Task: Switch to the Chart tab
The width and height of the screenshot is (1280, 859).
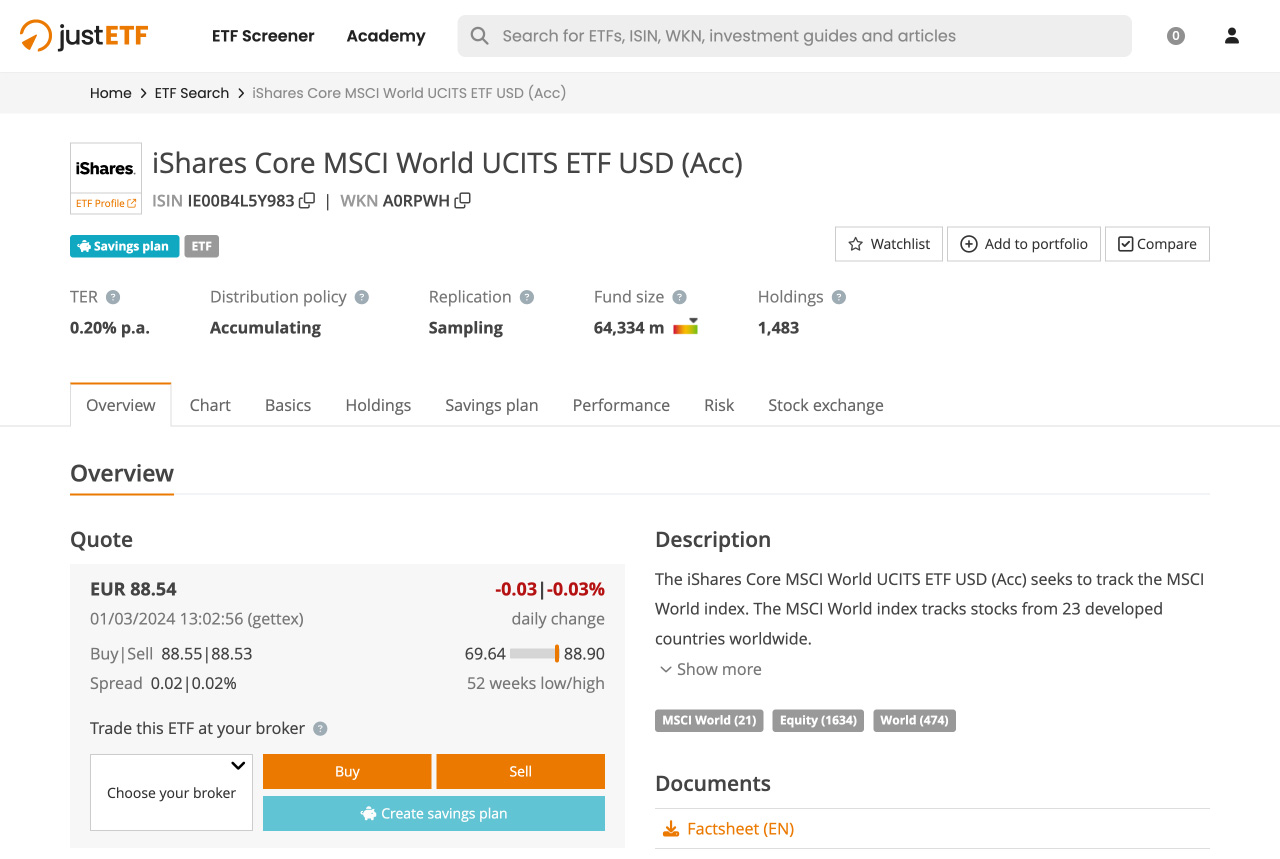Action: tap(210, 405)
